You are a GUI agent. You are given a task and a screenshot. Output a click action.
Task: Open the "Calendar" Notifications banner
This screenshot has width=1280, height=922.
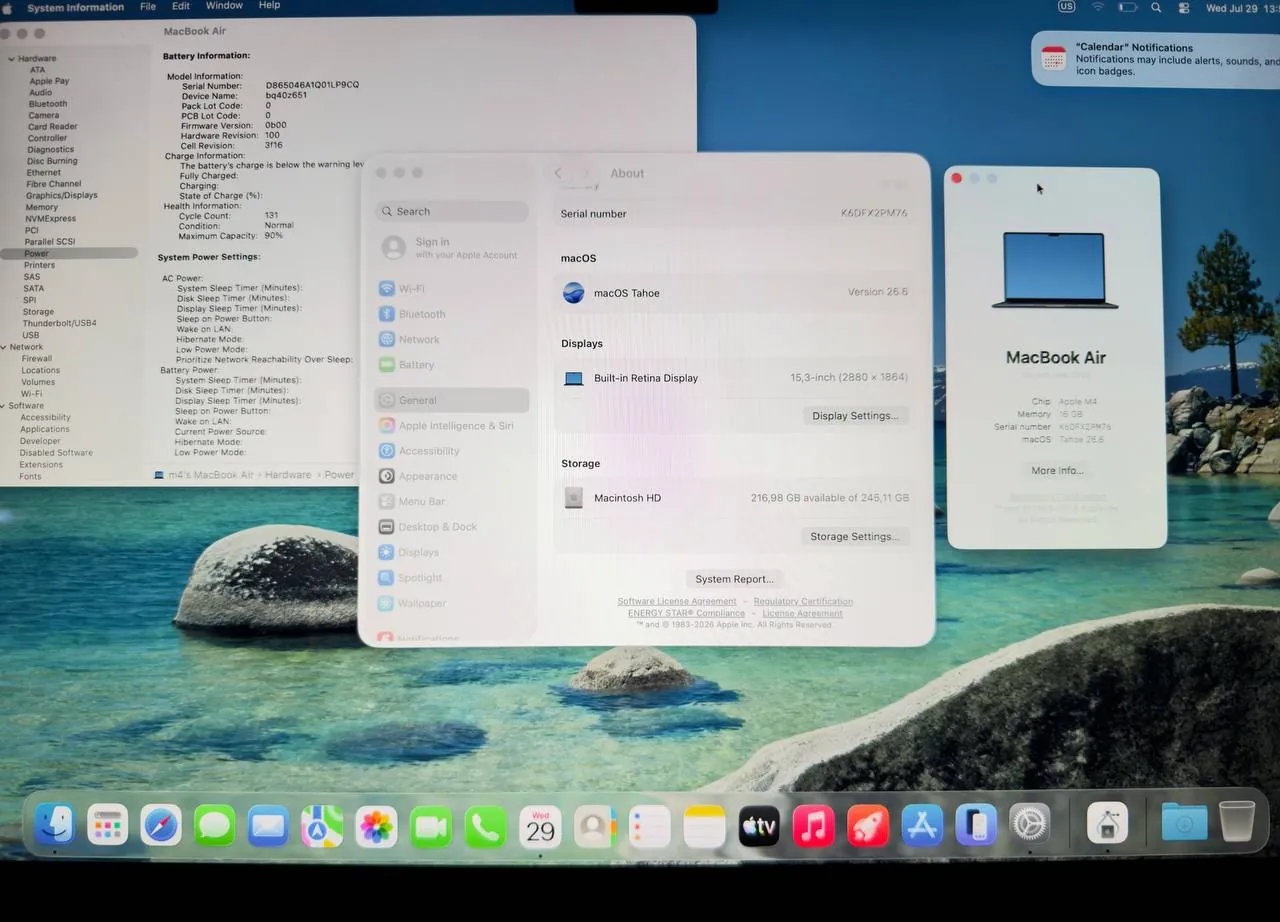1157,59
